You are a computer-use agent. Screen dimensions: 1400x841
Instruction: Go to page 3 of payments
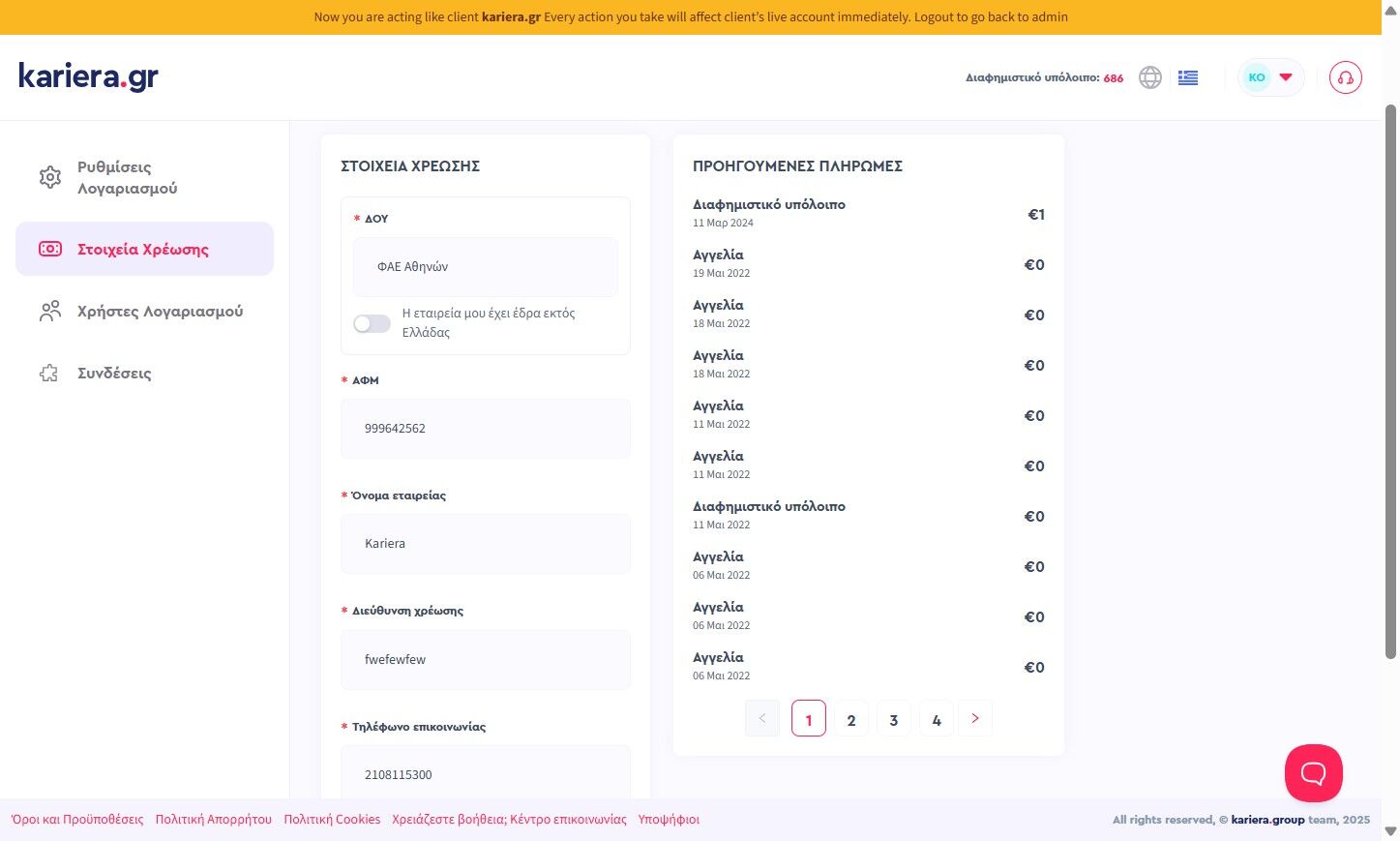pos(893,719)
